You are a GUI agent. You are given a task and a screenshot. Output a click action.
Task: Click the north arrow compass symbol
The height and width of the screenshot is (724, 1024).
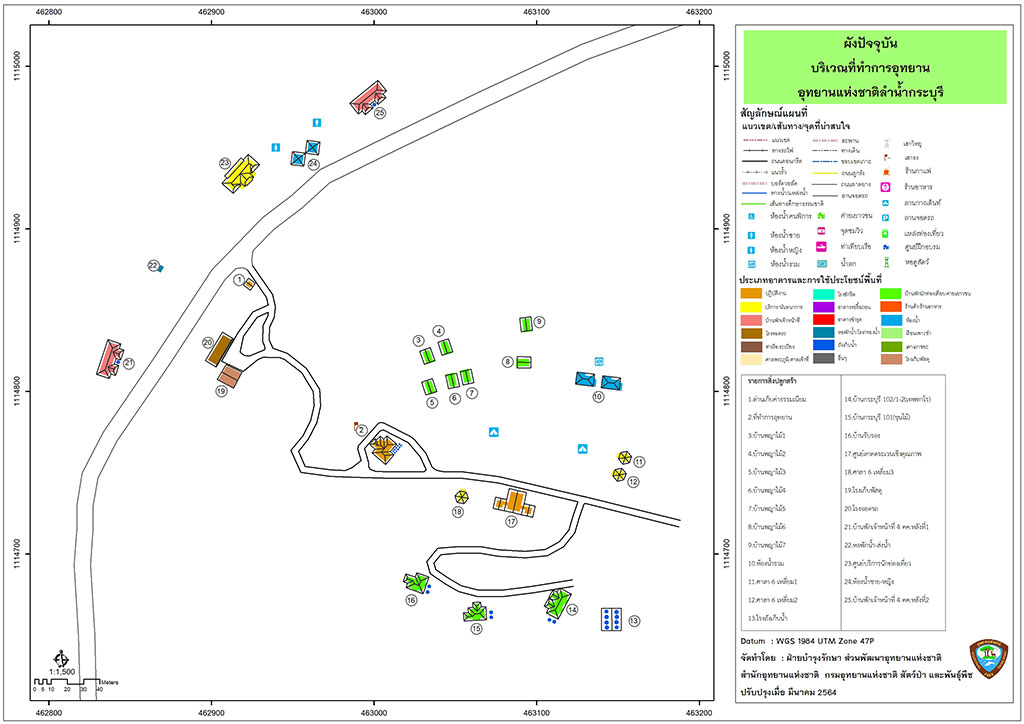(61, 657)
